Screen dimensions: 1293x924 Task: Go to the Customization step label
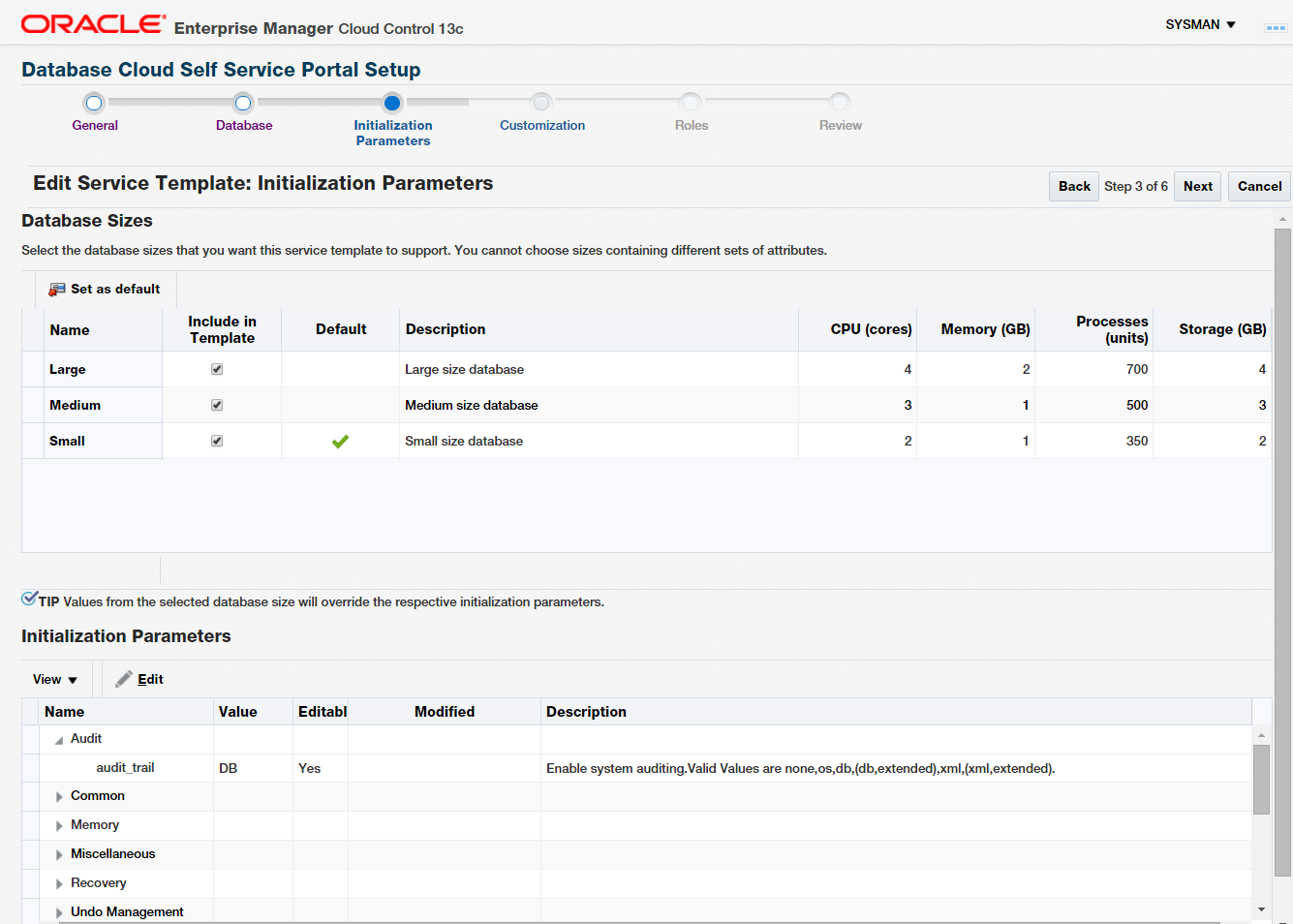pos(542,125)
